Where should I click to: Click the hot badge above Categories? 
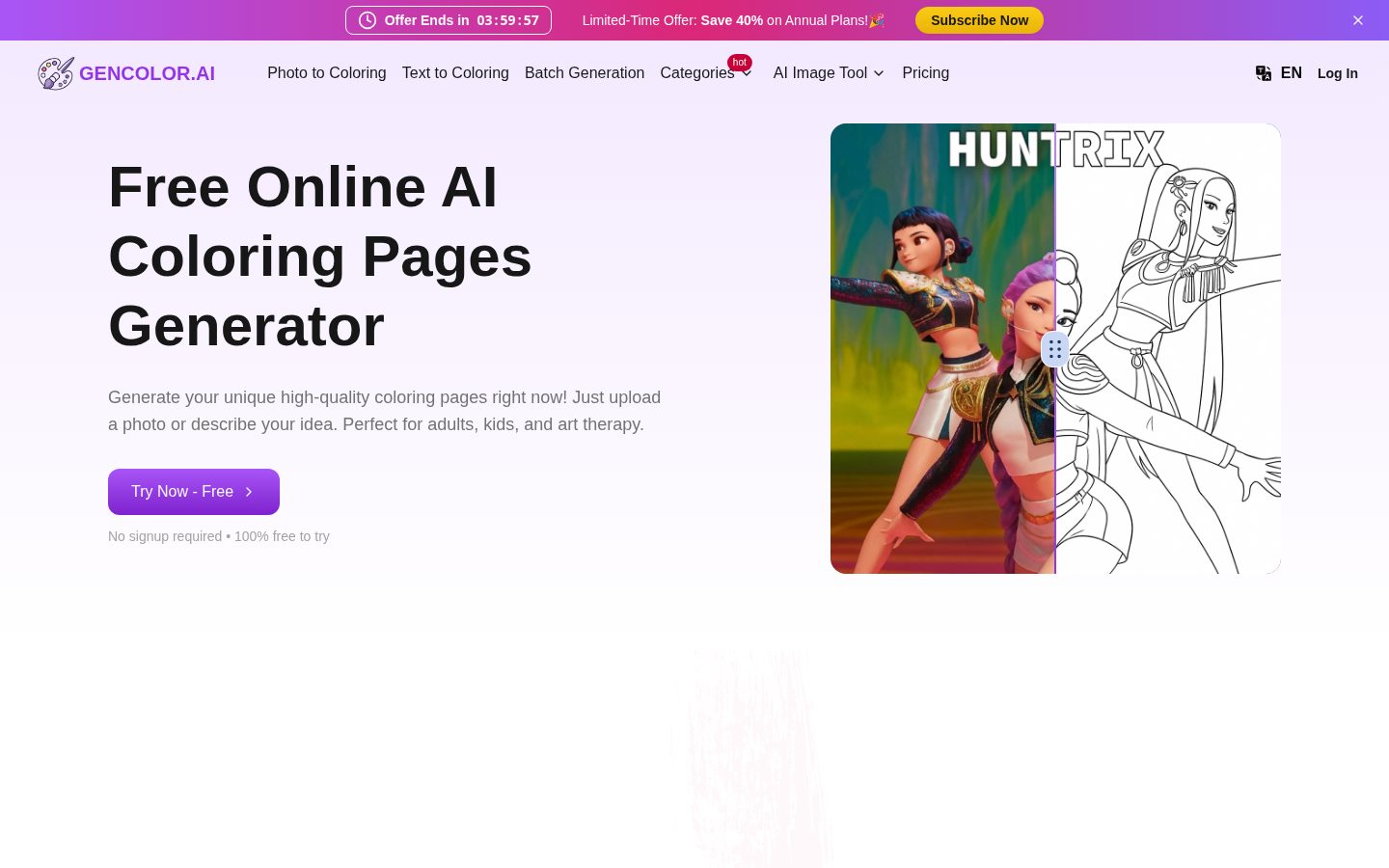tap(740, 63)
